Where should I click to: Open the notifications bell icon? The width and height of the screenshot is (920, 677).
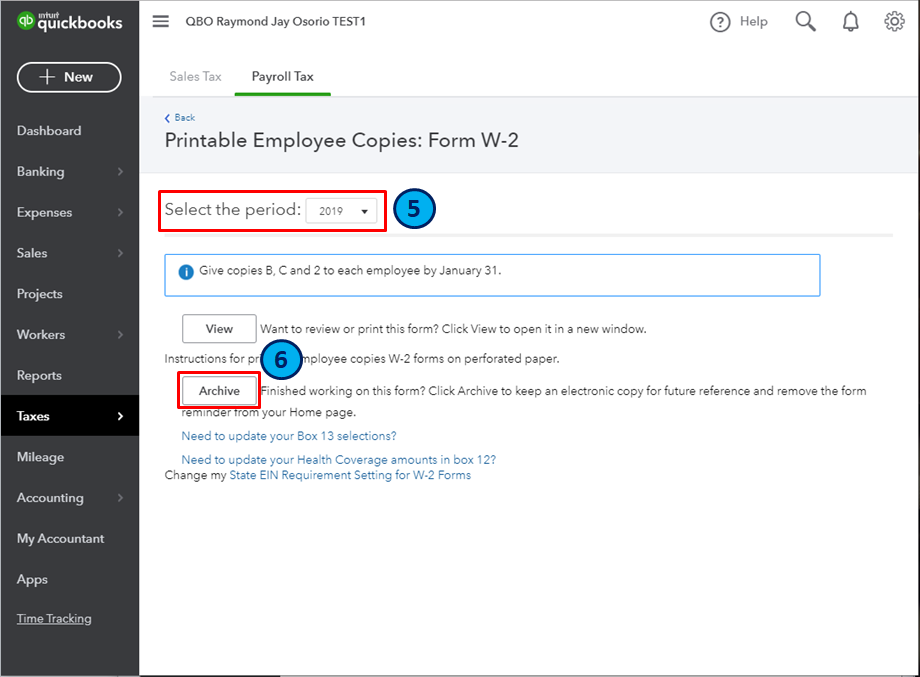click(x=851, y=22)
